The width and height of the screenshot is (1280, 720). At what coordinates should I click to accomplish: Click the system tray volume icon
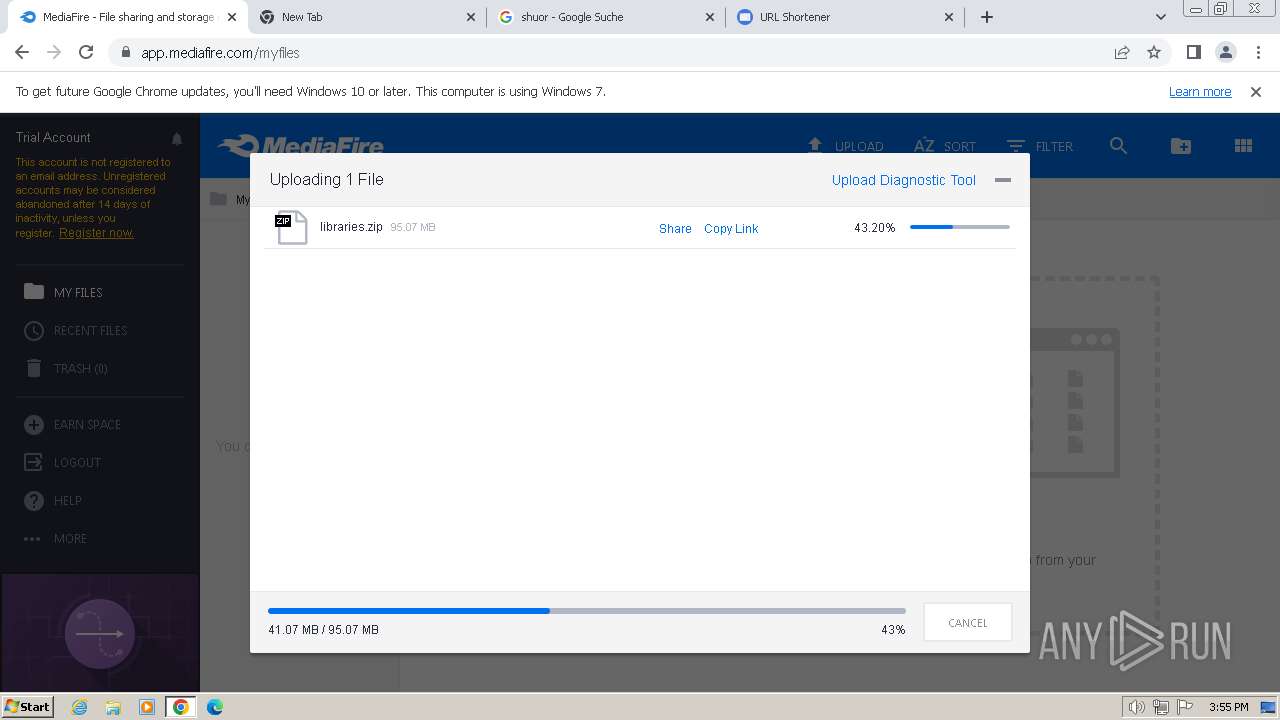pyautogui.click(x=1137, y=707)
